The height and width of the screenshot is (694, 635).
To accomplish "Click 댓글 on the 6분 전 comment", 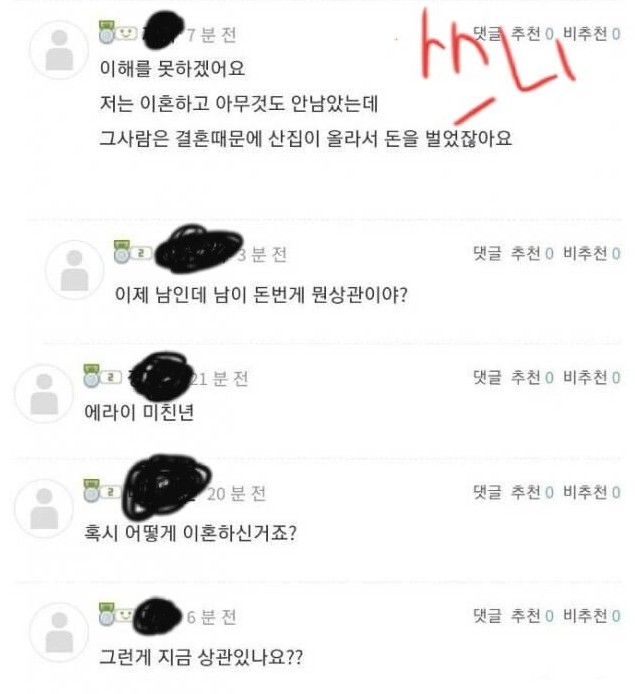I will click(x=488, y=615).
